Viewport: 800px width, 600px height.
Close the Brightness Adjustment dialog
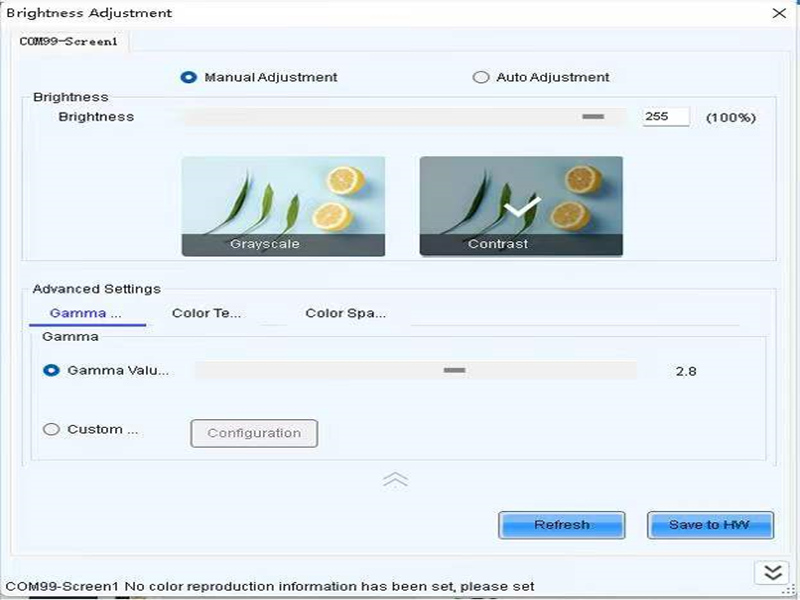point(779,13)
